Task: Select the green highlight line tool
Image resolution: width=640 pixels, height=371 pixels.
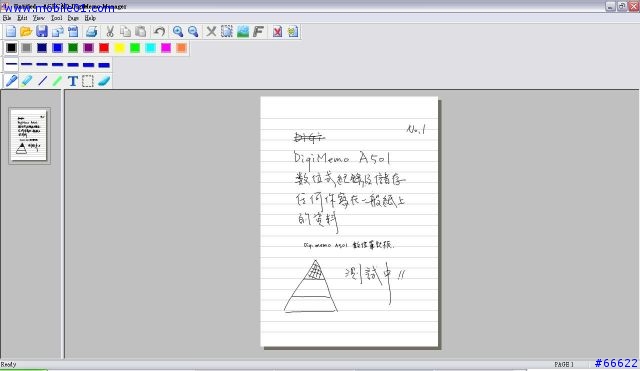Action: 58,81
